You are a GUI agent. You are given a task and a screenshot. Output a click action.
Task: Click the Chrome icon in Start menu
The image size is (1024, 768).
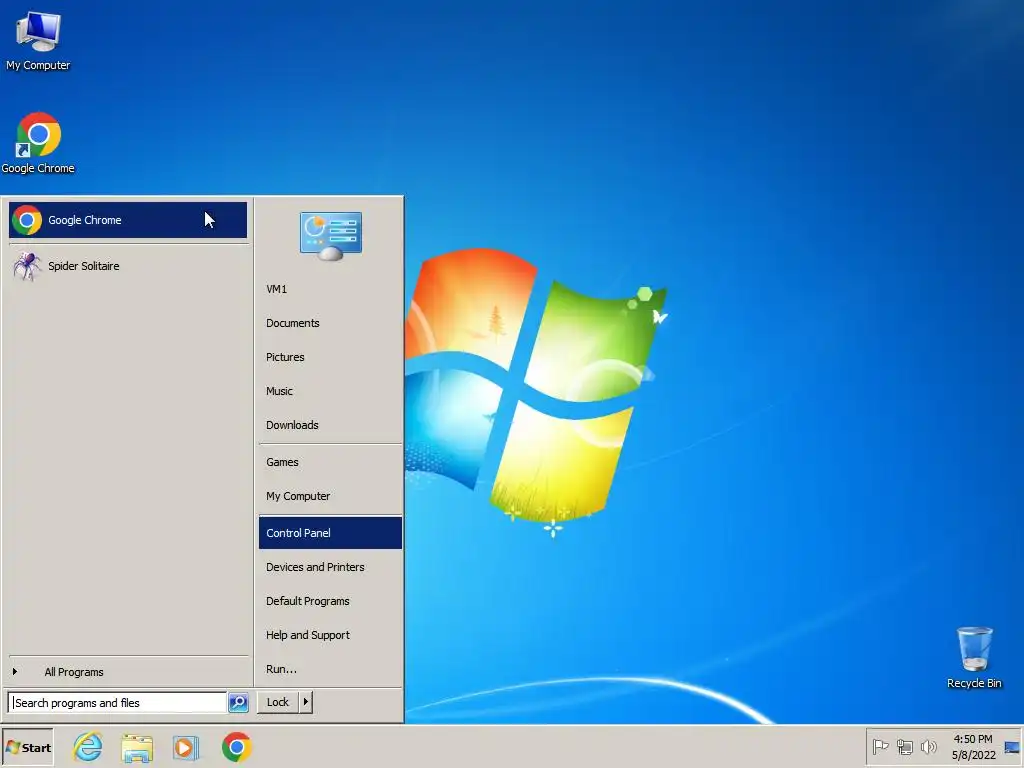[27, 220]
